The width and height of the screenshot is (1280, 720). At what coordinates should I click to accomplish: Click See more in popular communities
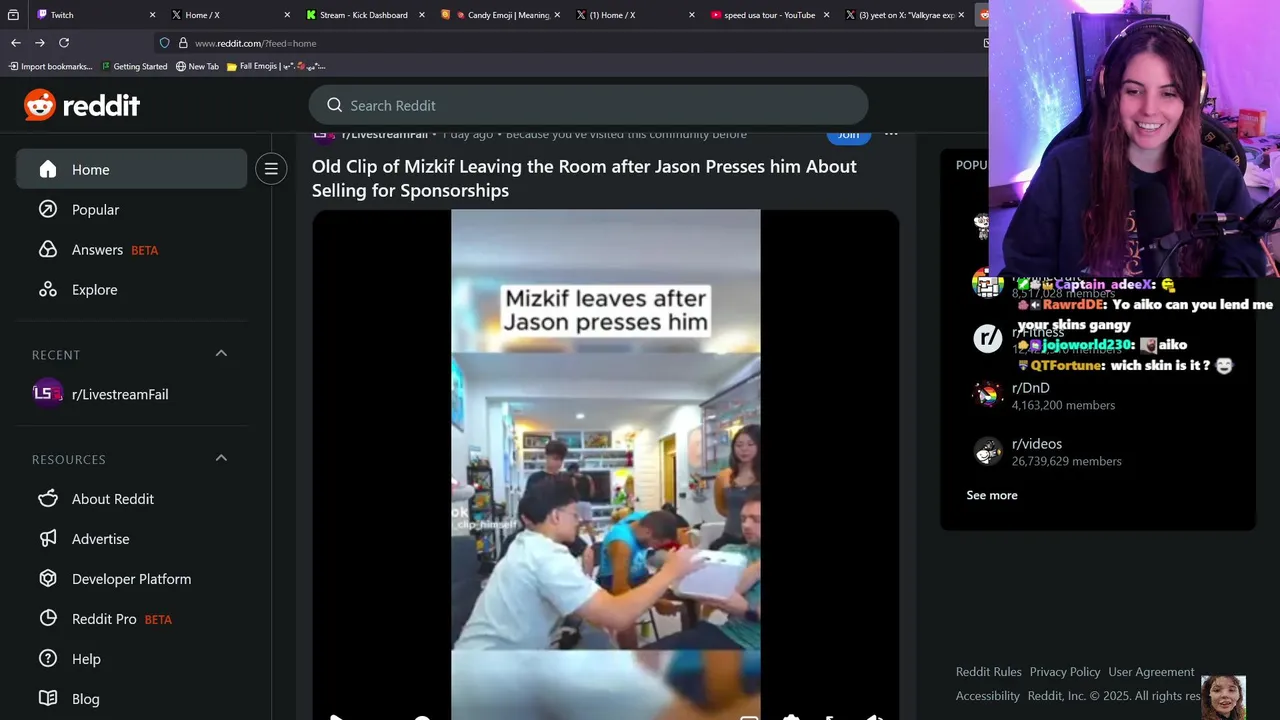[992, 495]
